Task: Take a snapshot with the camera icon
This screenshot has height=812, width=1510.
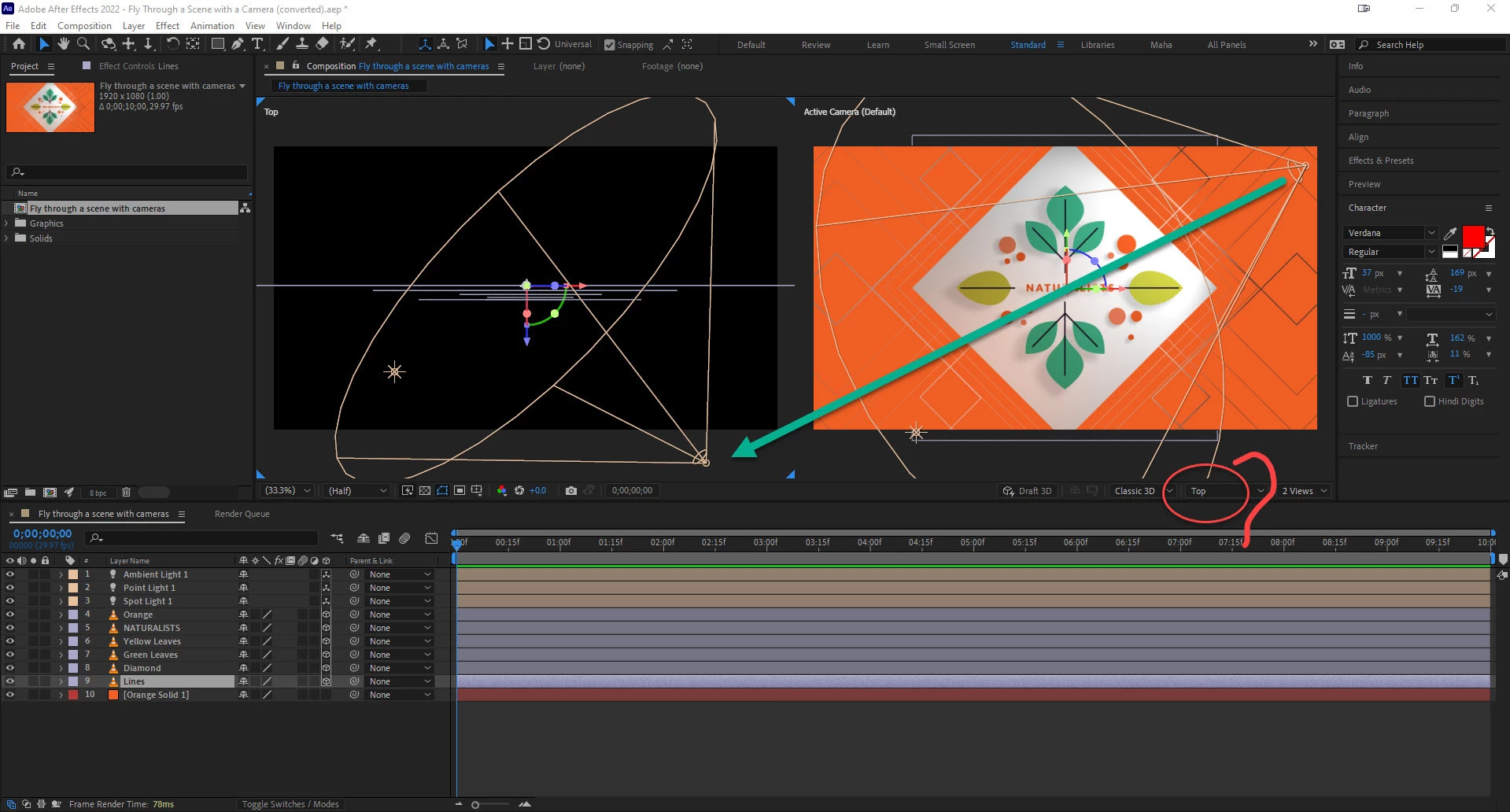Action: (571, 490)
